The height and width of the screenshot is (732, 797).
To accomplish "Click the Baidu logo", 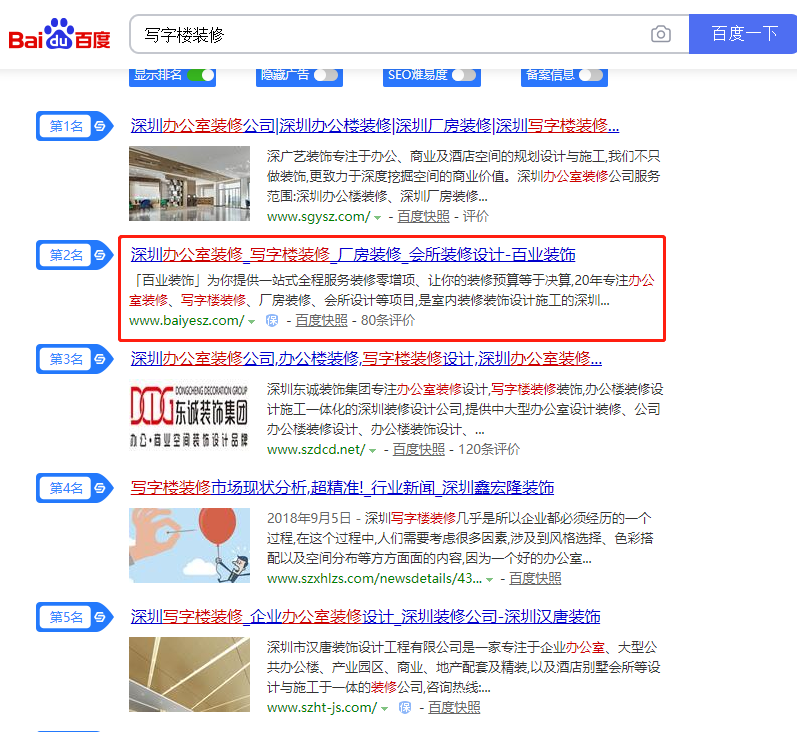I will (59, 34).
